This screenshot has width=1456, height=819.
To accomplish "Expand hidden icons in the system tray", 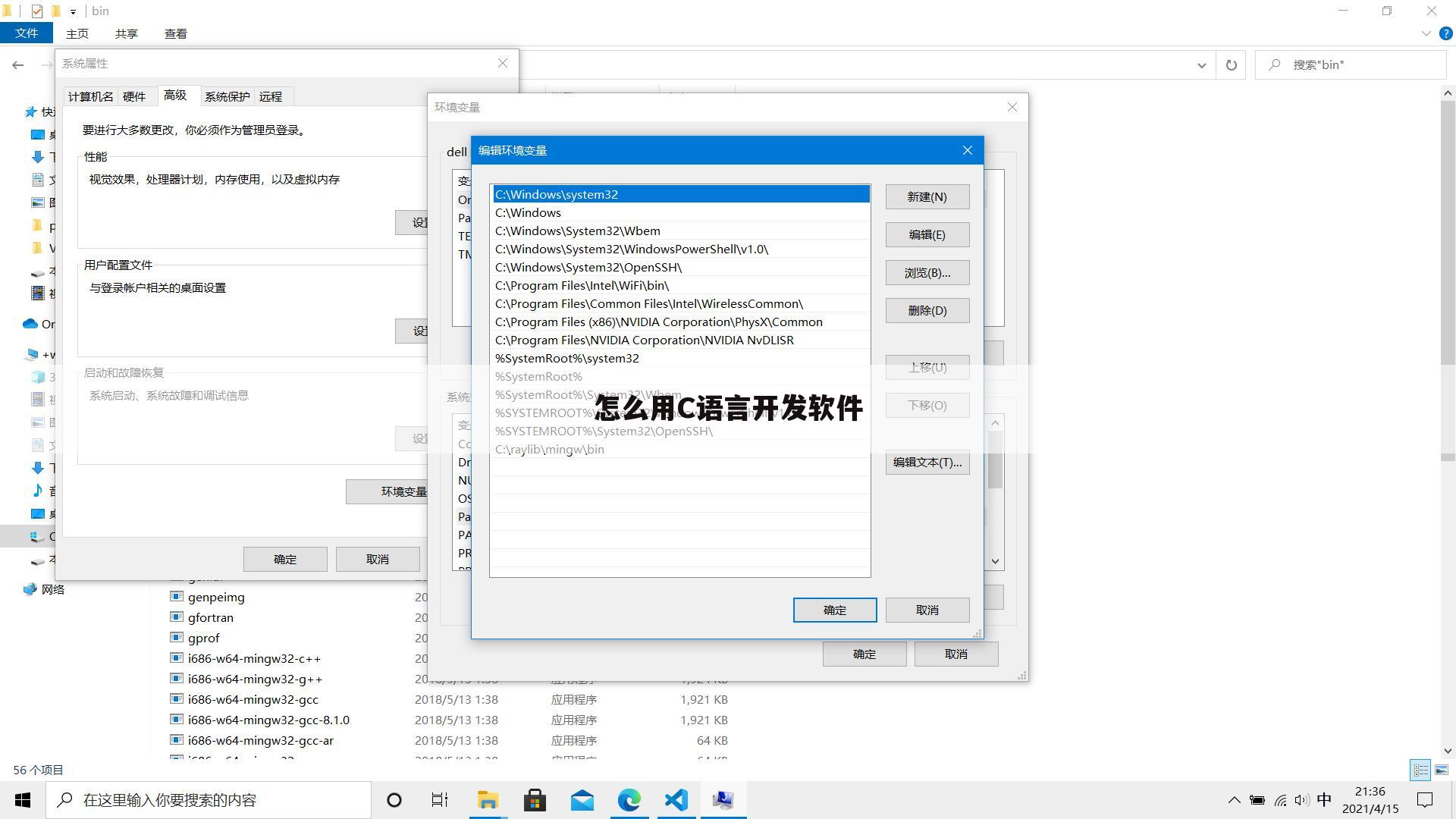I will [x=1234, y=799].
